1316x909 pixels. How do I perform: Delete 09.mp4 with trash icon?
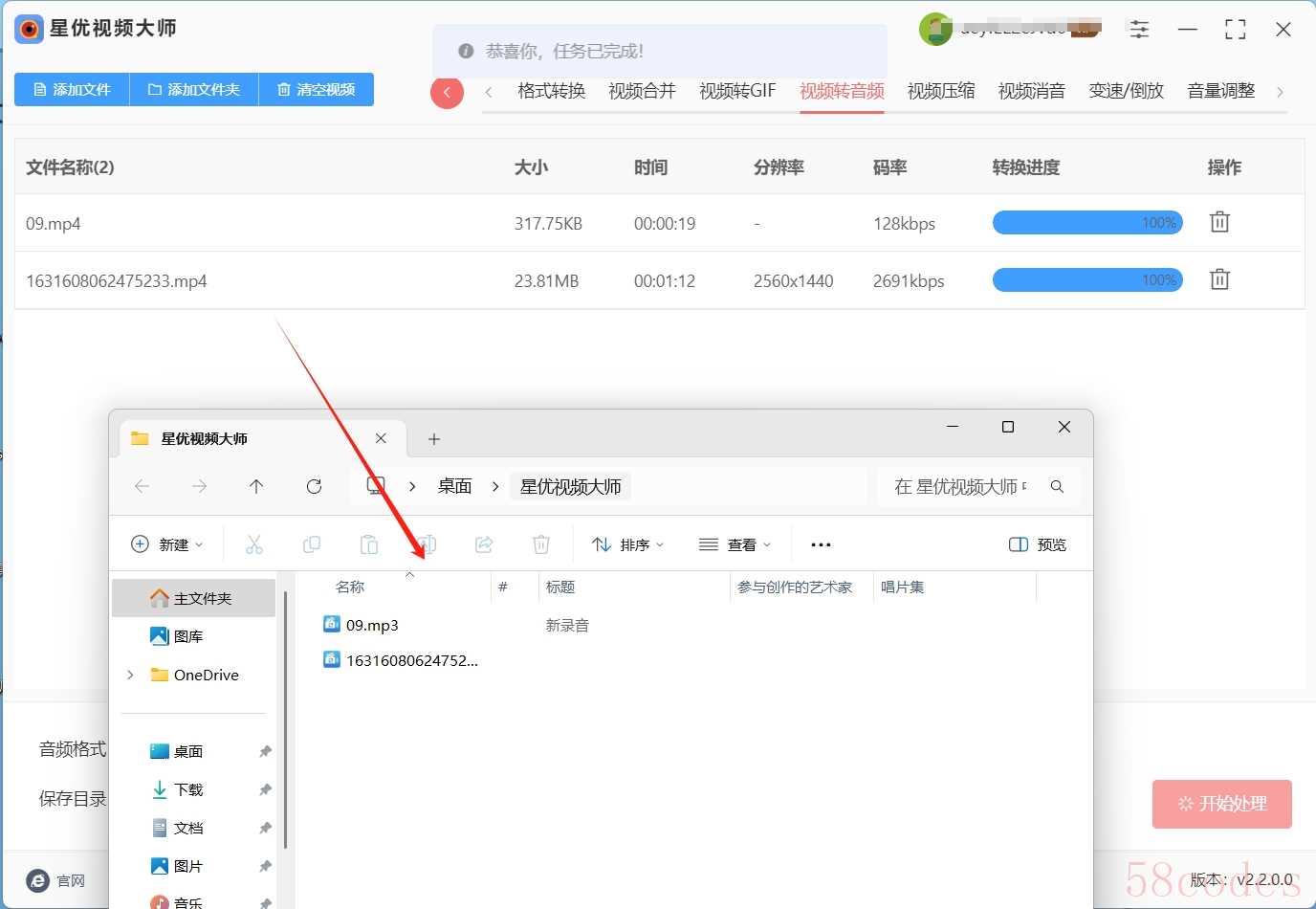1219,222
